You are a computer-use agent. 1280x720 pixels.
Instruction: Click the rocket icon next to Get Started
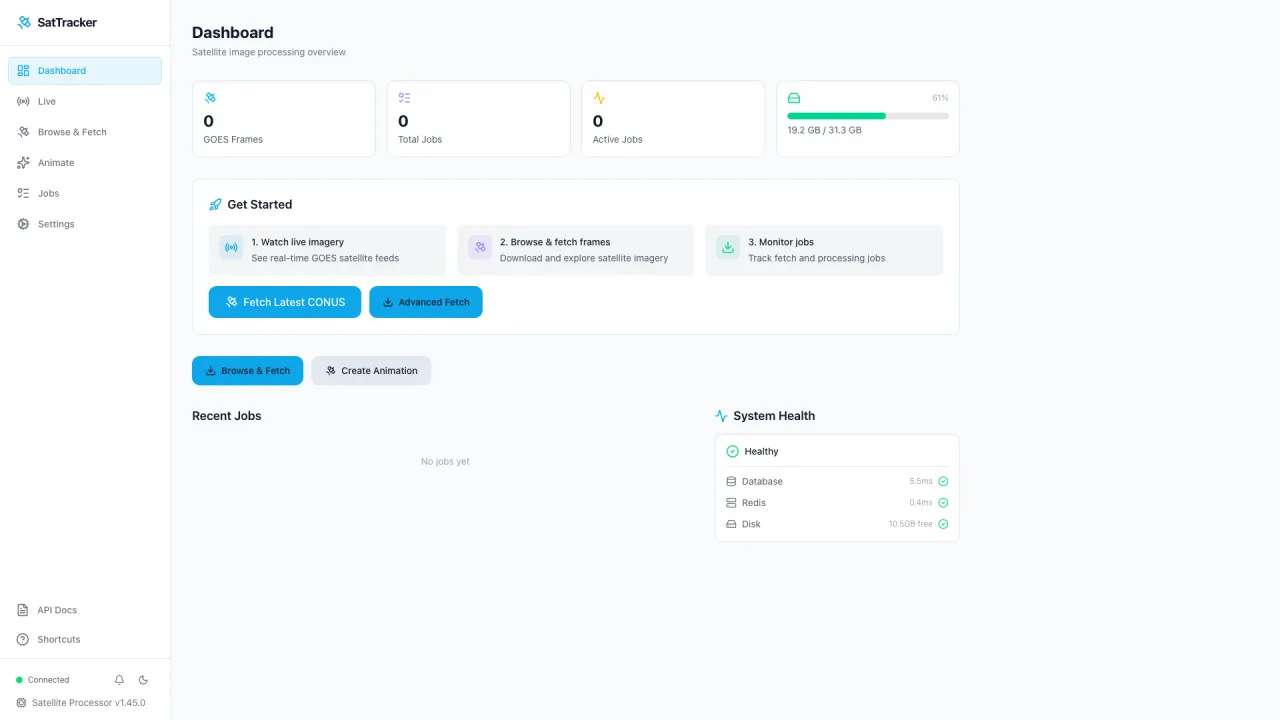coord(215,204)
